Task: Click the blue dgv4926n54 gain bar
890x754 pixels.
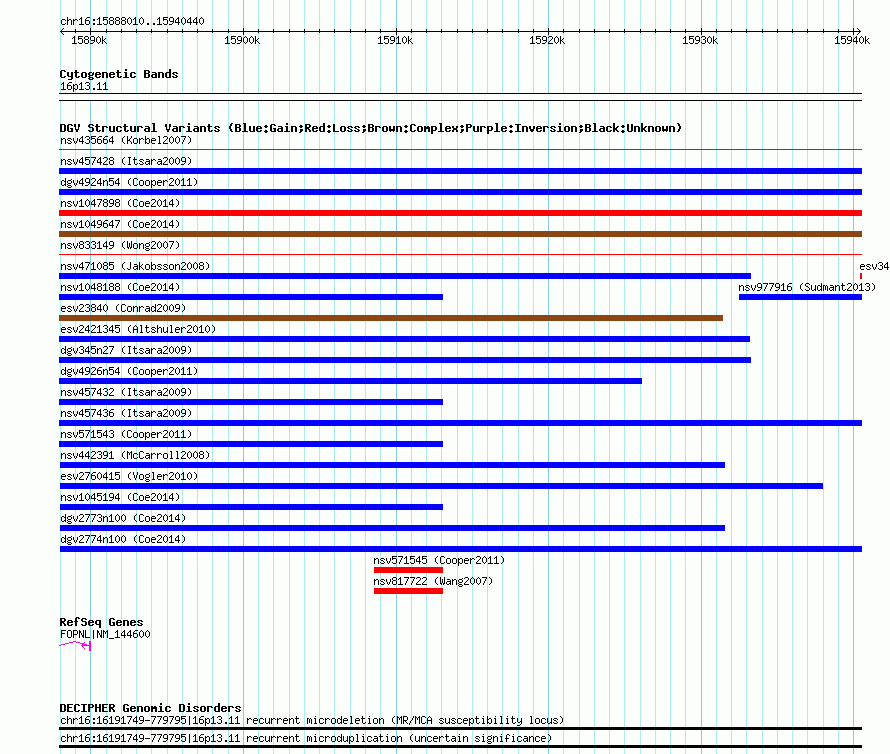Action: click(x=351, y=381)
